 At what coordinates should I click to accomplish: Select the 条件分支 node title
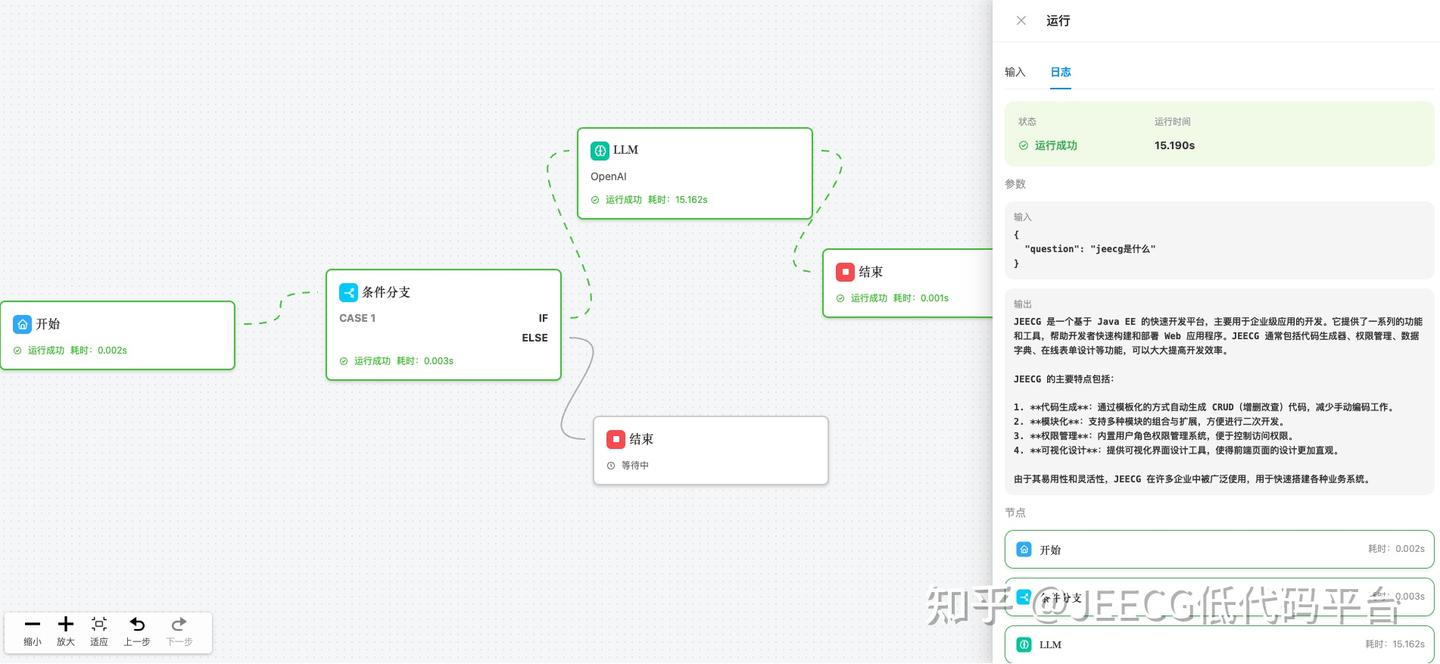coord(386,292)
